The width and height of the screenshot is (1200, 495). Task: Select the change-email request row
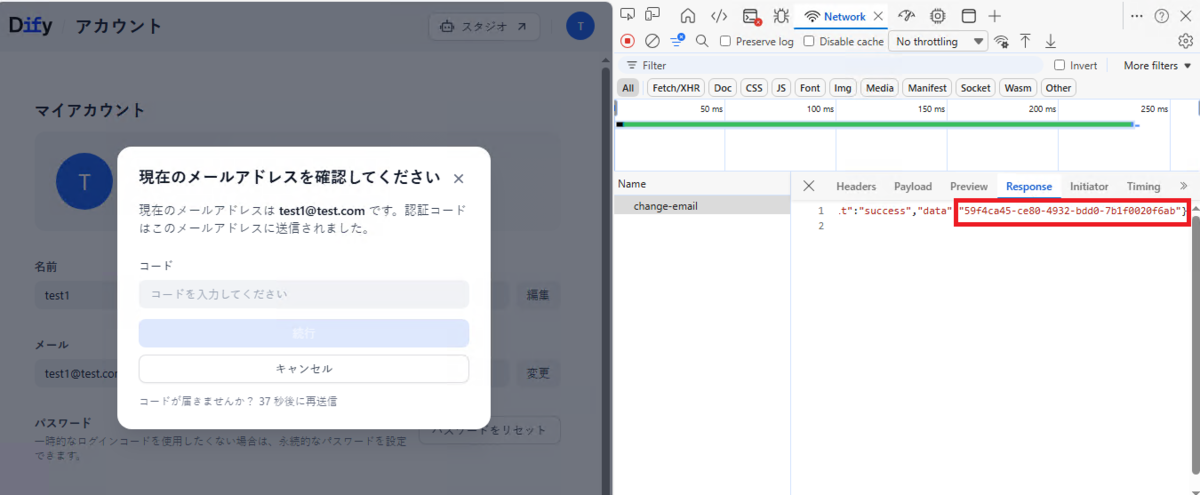pos(702,206)
